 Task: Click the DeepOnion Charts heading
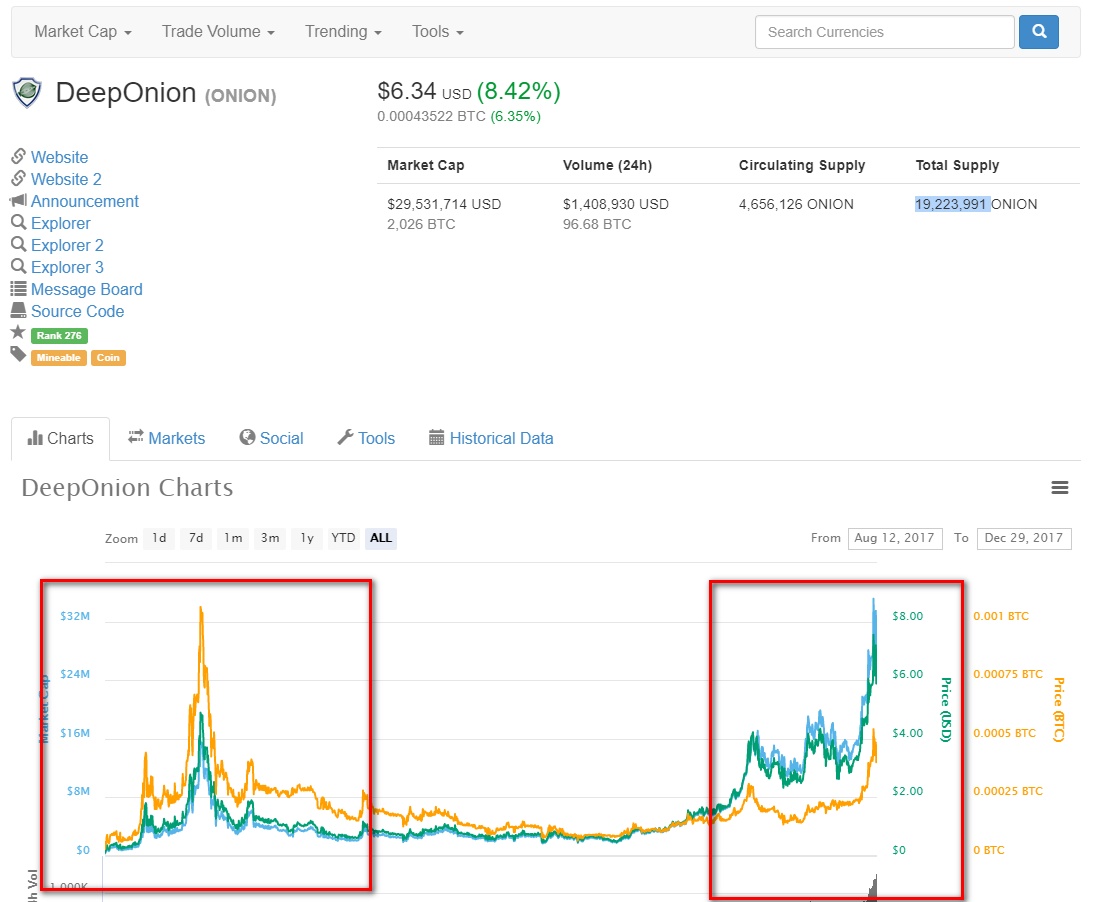point(127,487)
